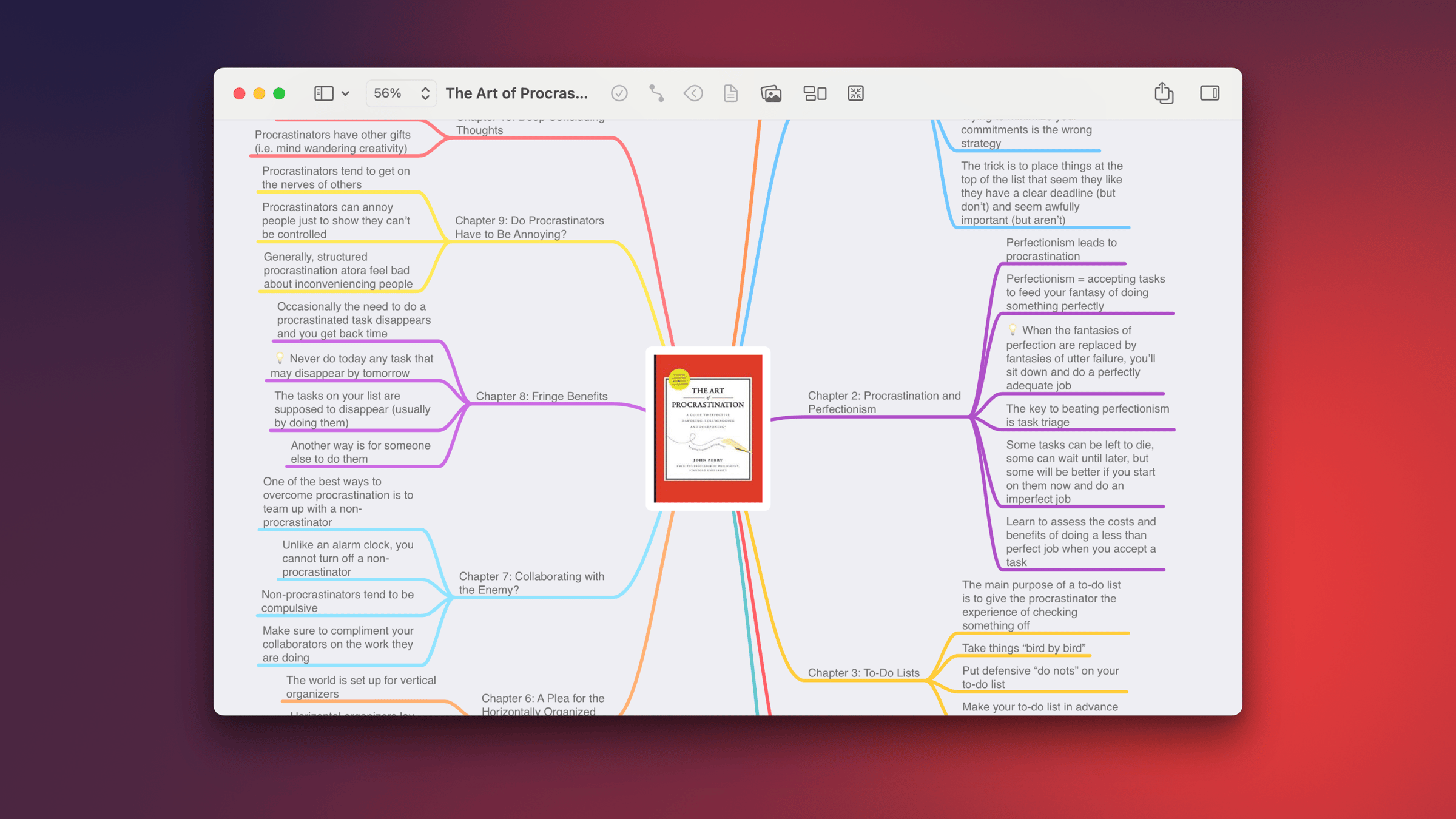The width and height of the screenshot is (1456, 819).
Task: Click the share button icon
Action: 1164,93
